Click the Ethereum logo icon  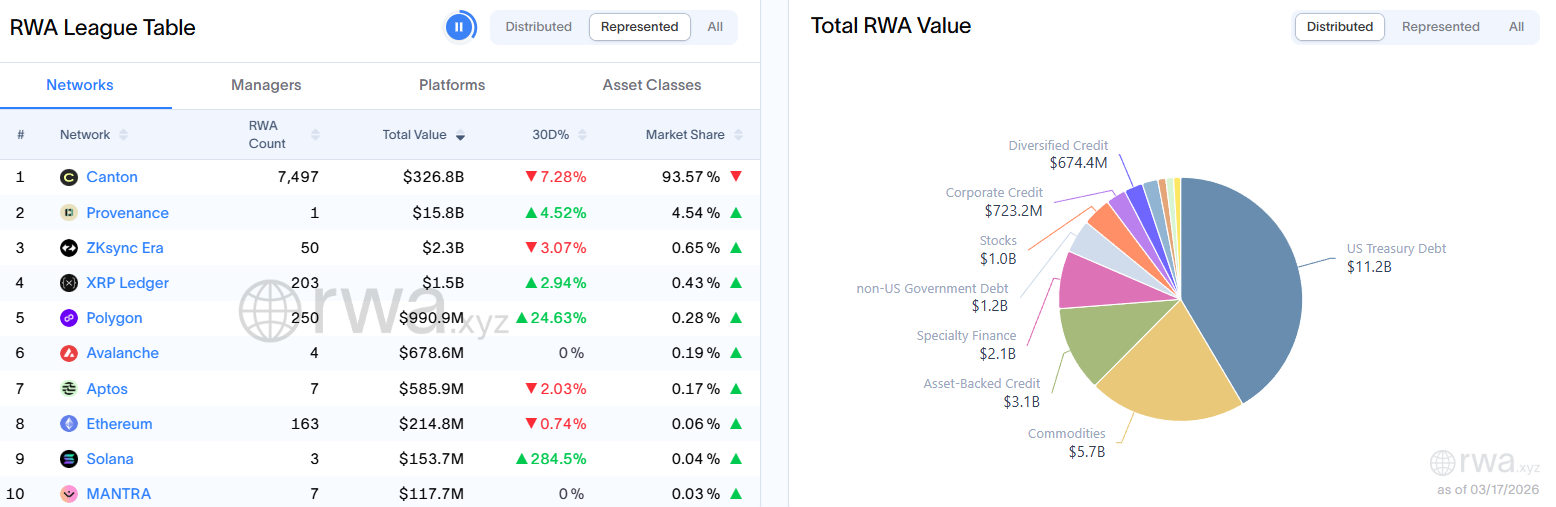(x=69, y=424)
